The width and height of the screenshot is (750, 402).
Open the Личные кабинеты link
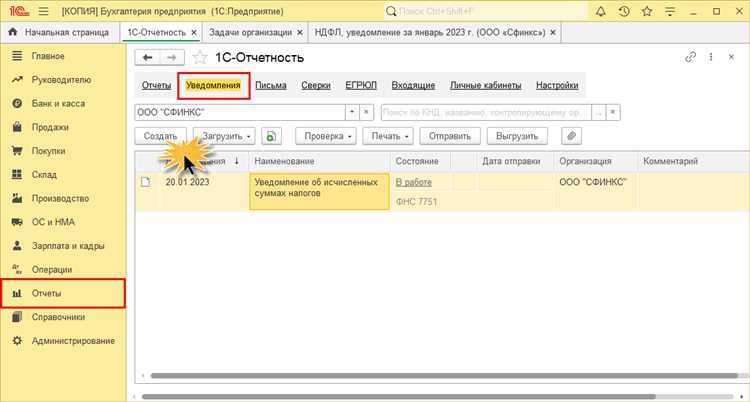pyautogui.click(x=485, y=85)
